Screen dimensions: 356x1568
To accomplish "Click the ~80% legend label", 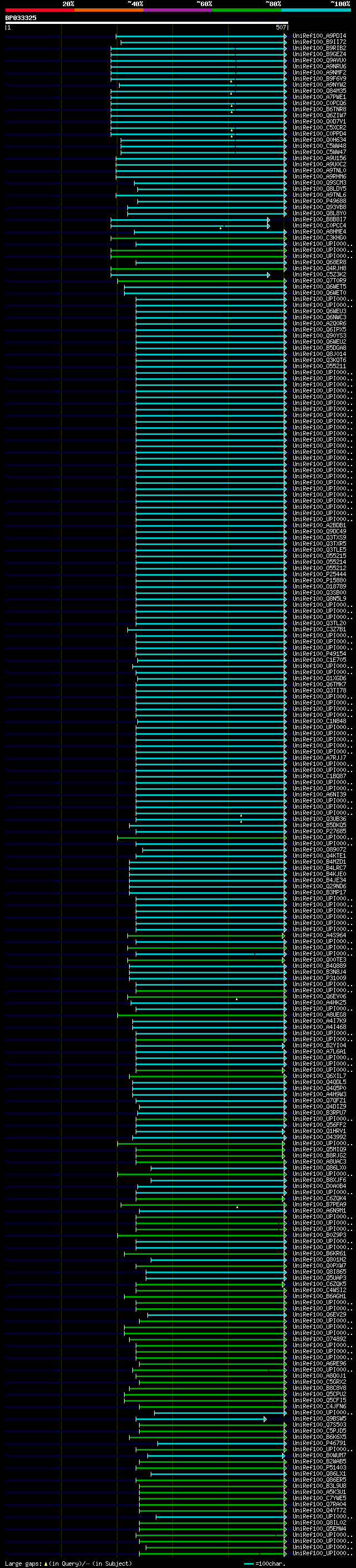I will (273, 4).
